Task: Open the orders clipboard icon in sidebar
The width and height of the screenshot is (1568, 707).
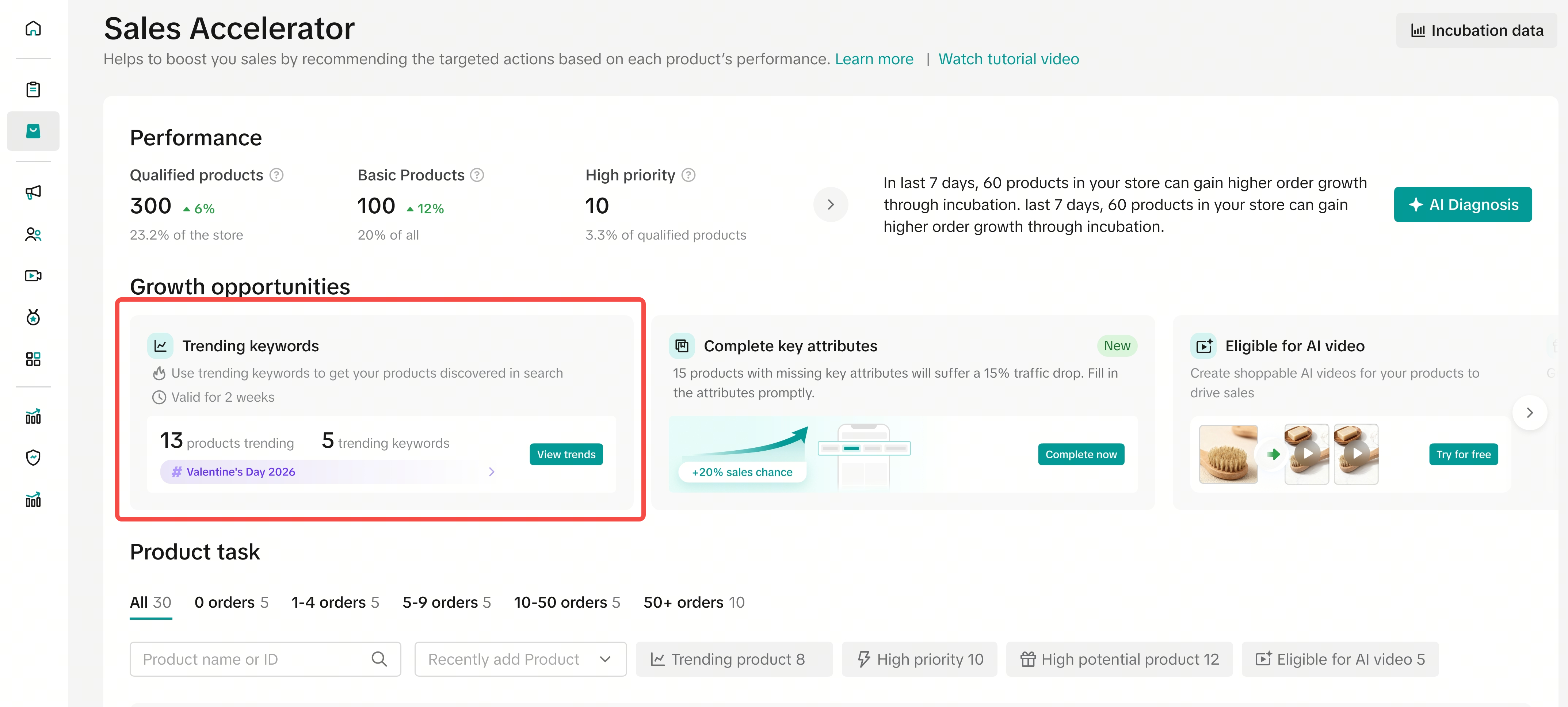Action: pyautogui.click(x=33, y=89)
